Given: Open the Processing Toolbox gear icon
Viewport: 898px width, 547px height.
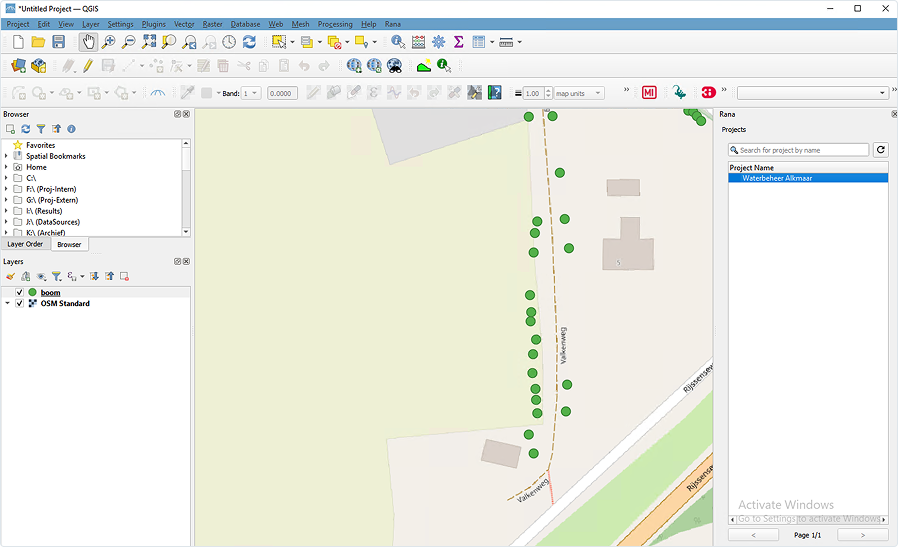Looking at the screenshot, I should tap(438, 42).
